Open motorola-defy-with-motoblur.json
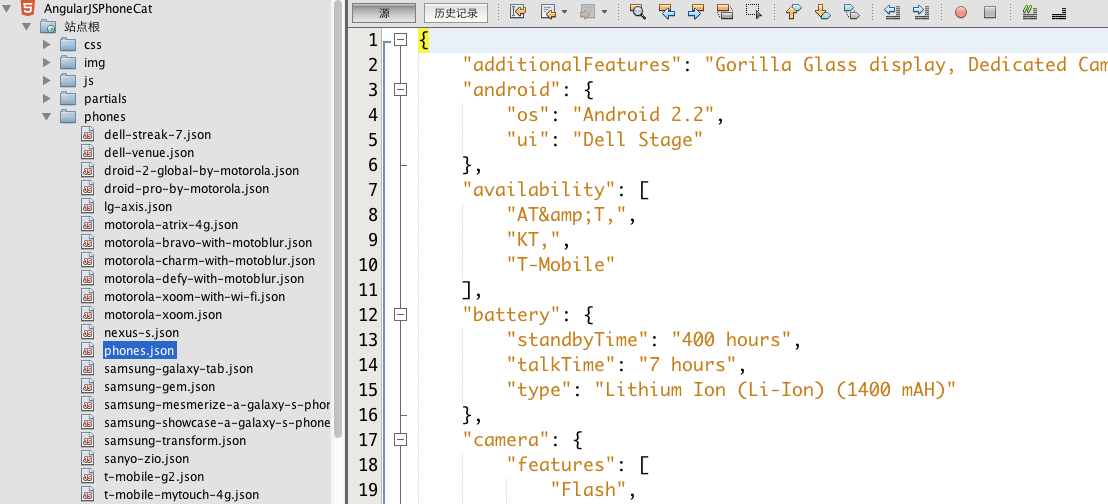 point(204,279)
